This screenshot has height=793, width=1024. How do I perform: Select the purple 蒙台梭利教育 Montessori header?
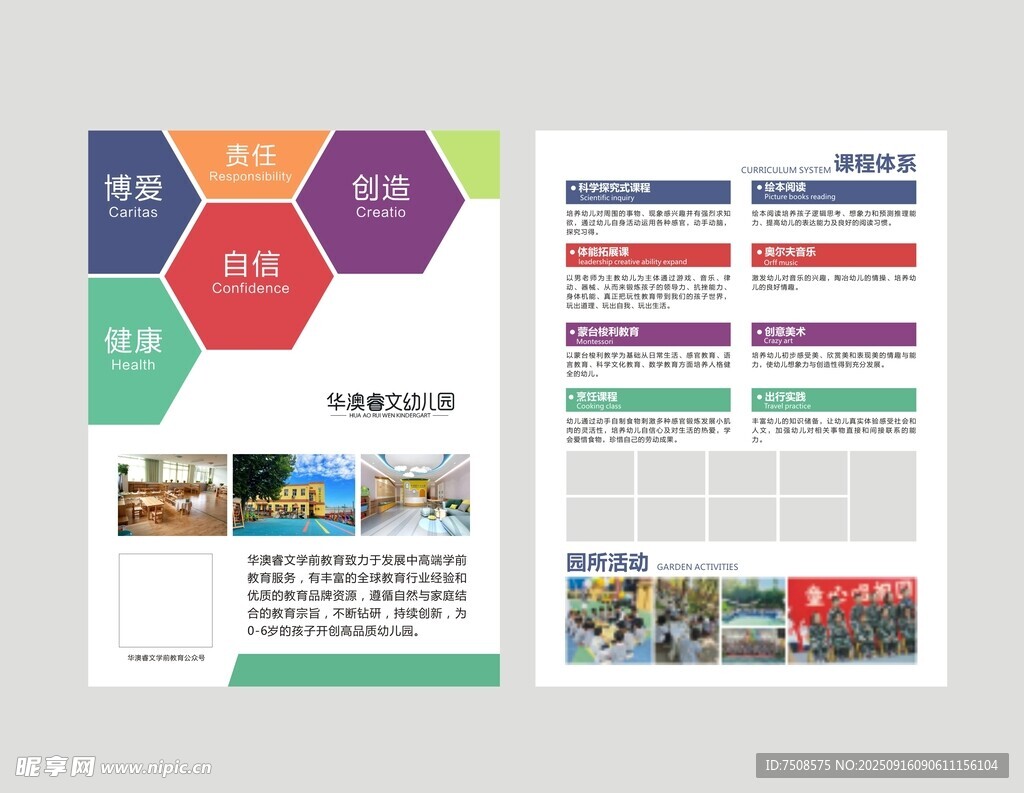[x=648, y=335]
